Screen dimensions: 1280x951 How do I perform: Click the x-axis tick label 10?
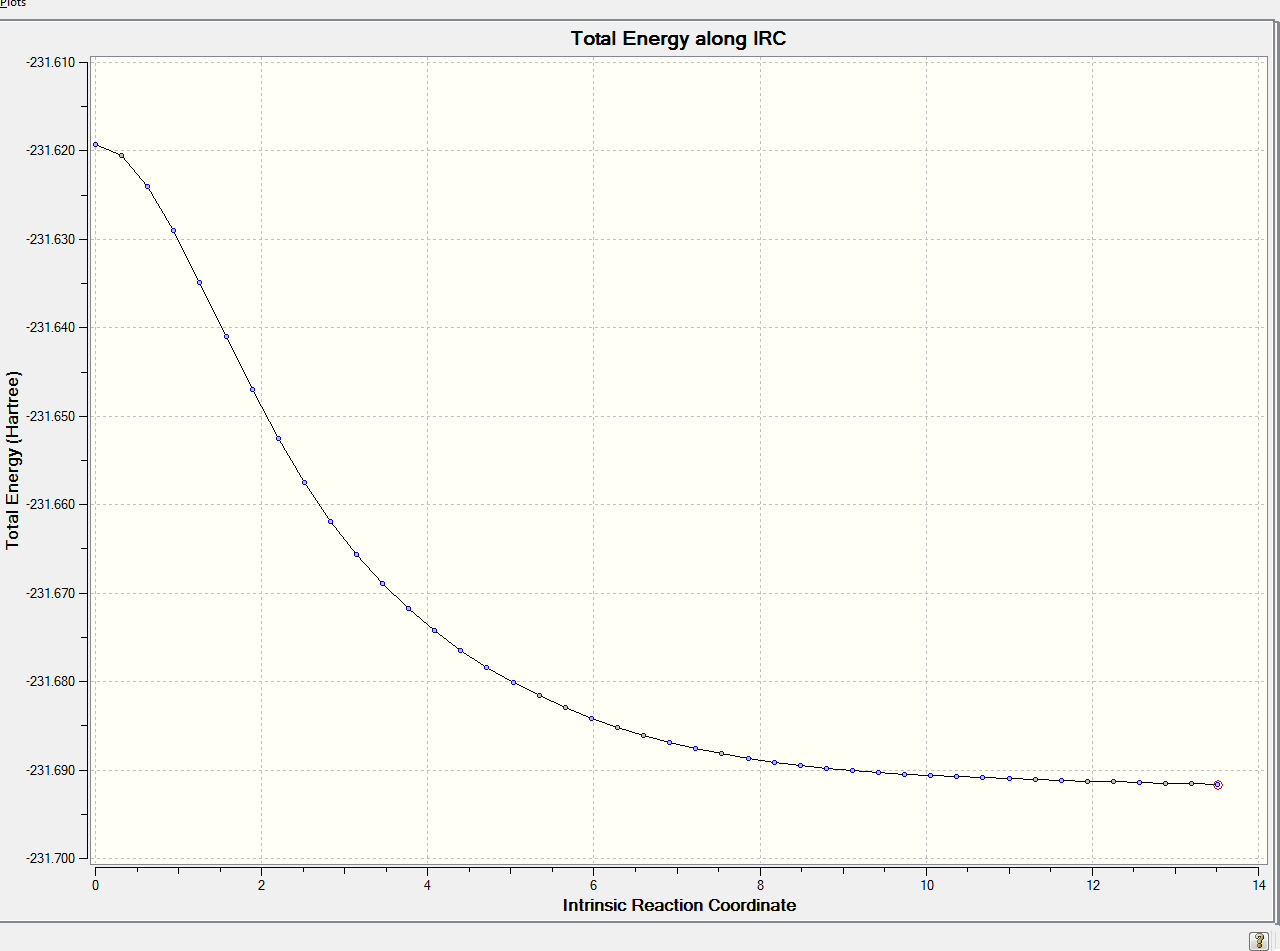point(926,885)
